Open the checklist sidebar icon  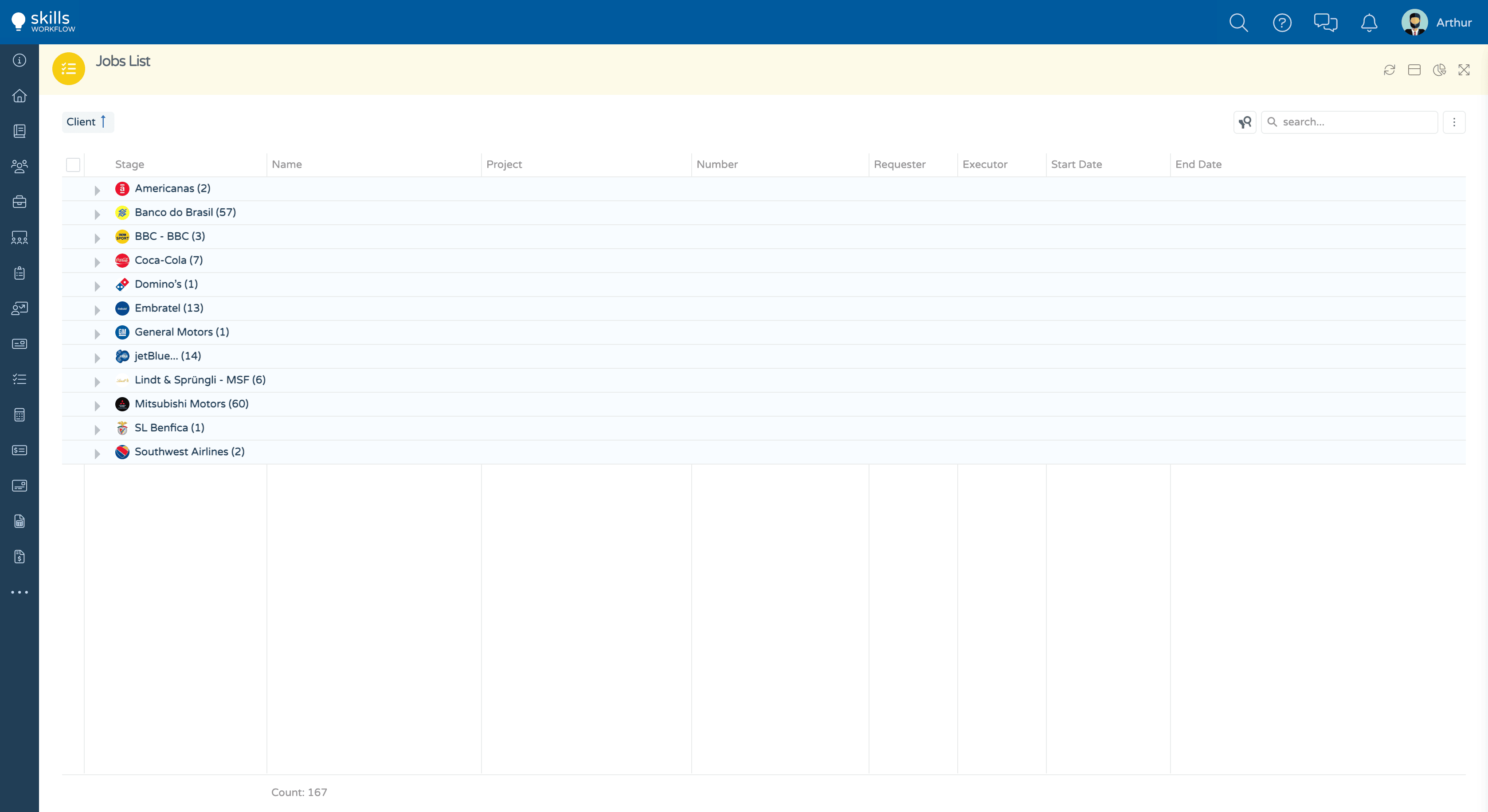click(20, 379)
